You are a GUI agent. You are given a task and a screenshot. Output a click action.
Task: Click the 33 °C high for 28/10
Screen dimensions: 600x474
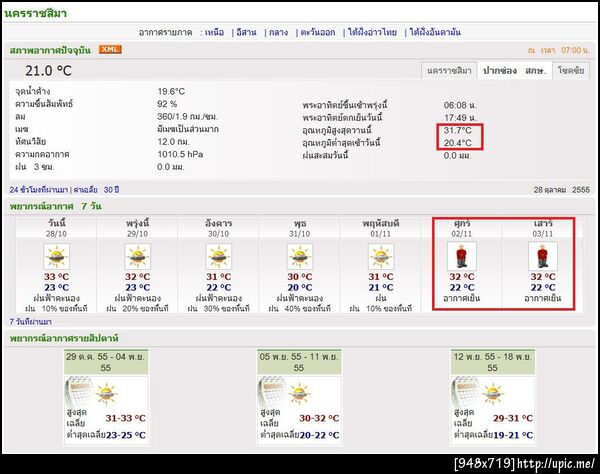(57, 277)
